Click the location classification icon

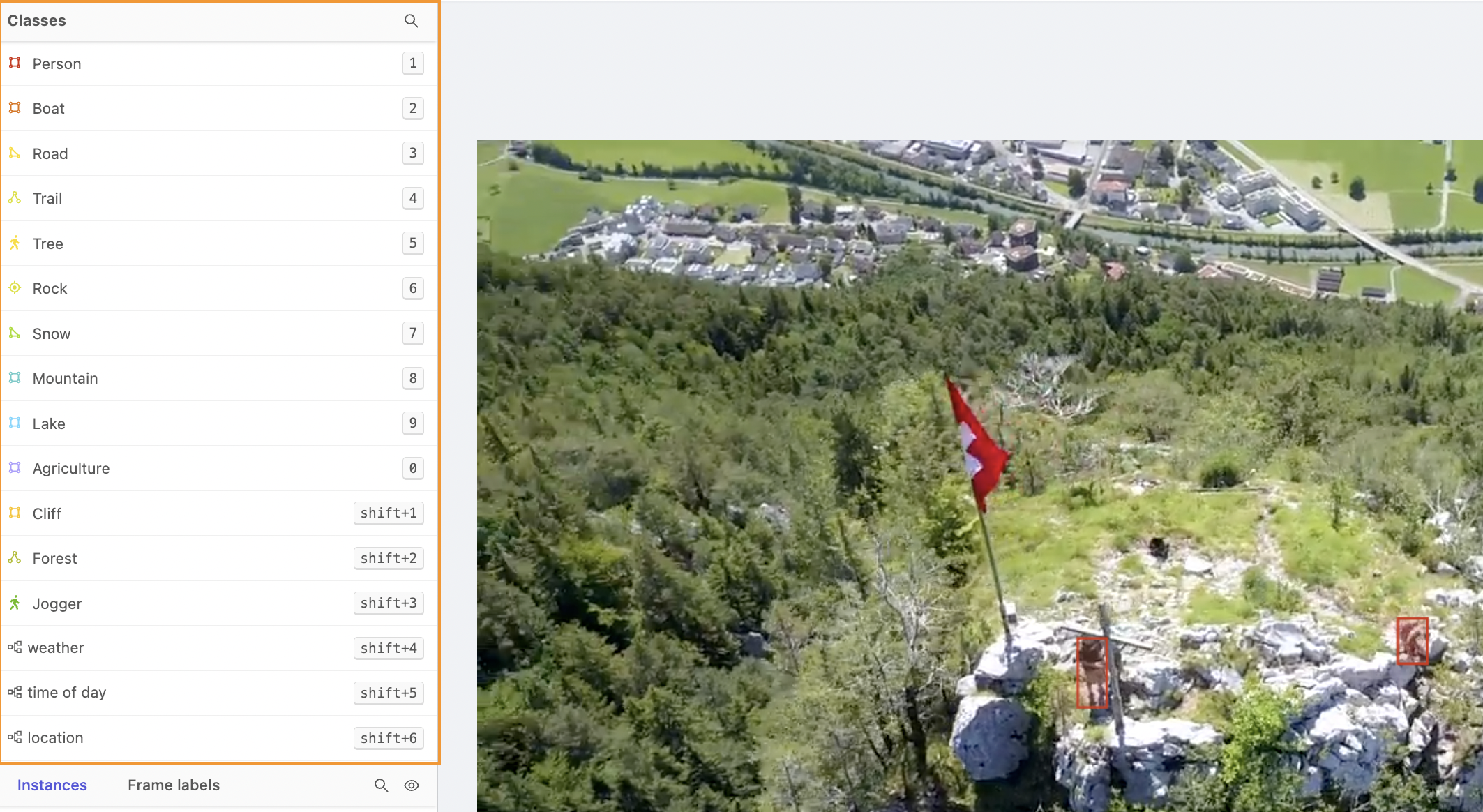(x=15, y=737)
